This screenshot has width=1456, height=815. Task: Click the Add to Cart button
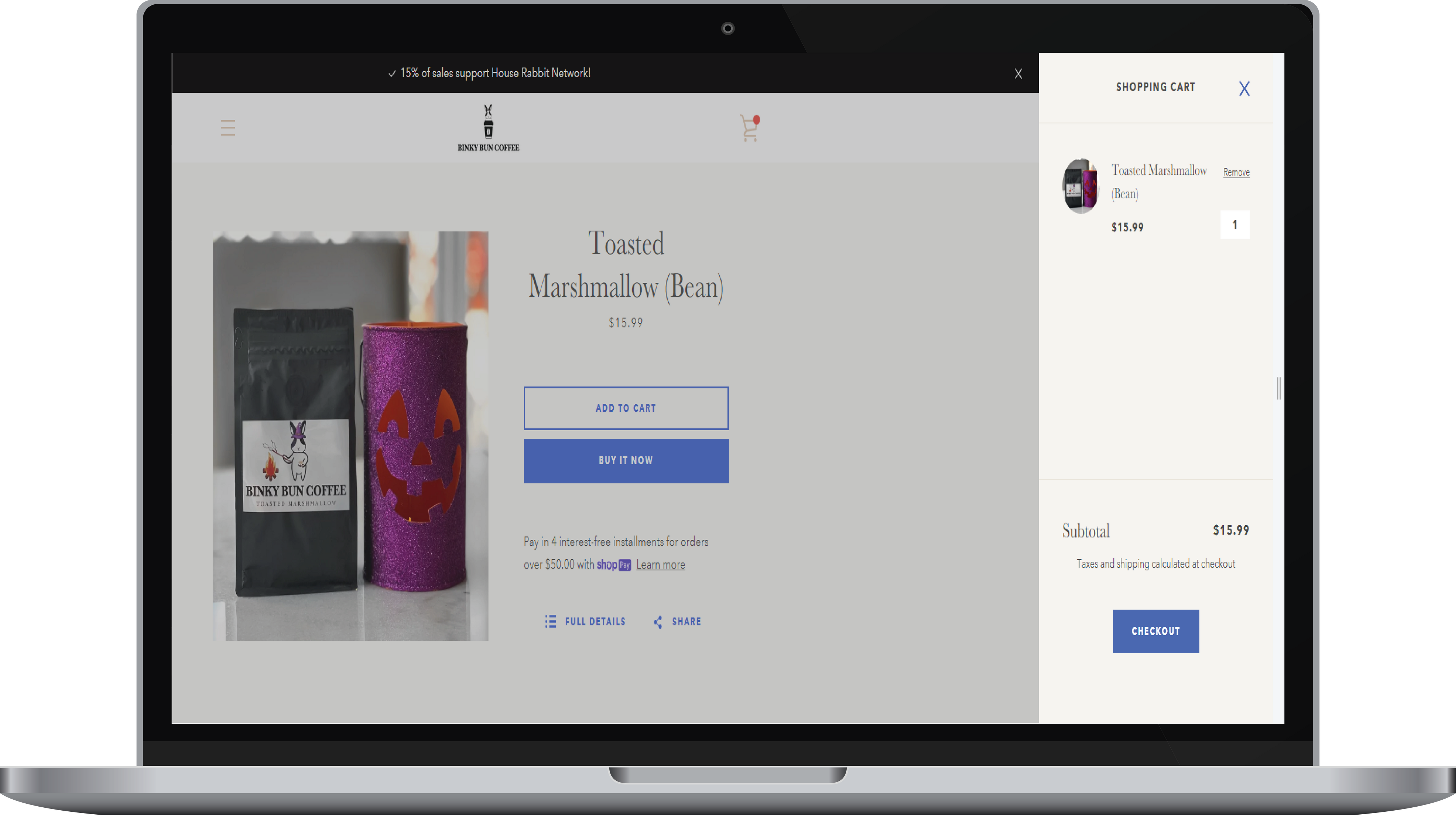pos(626,408)
